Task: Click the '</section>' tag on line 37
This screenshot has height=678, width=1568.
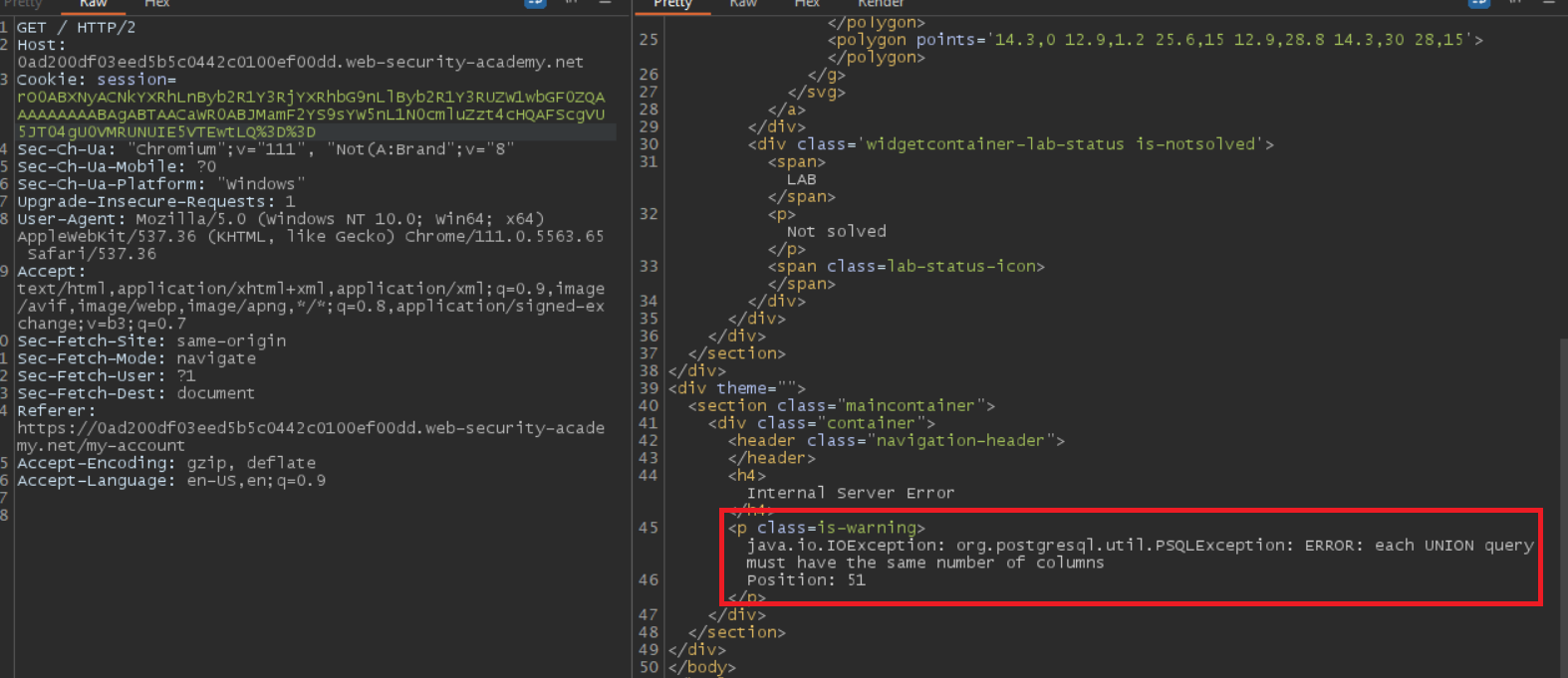Action: pyautogui.click(x=737, y=353)
